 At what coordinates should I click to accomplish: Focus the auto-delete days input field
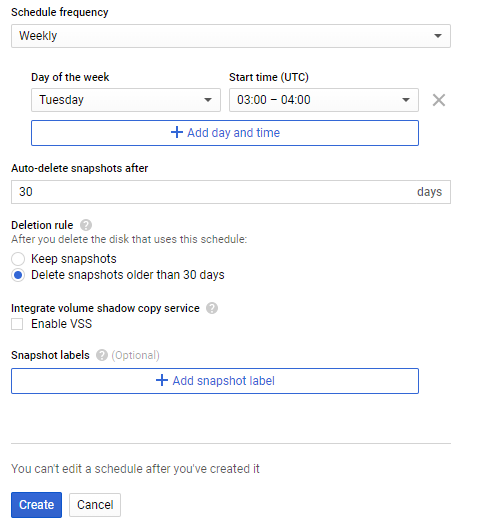pos(231,192)
